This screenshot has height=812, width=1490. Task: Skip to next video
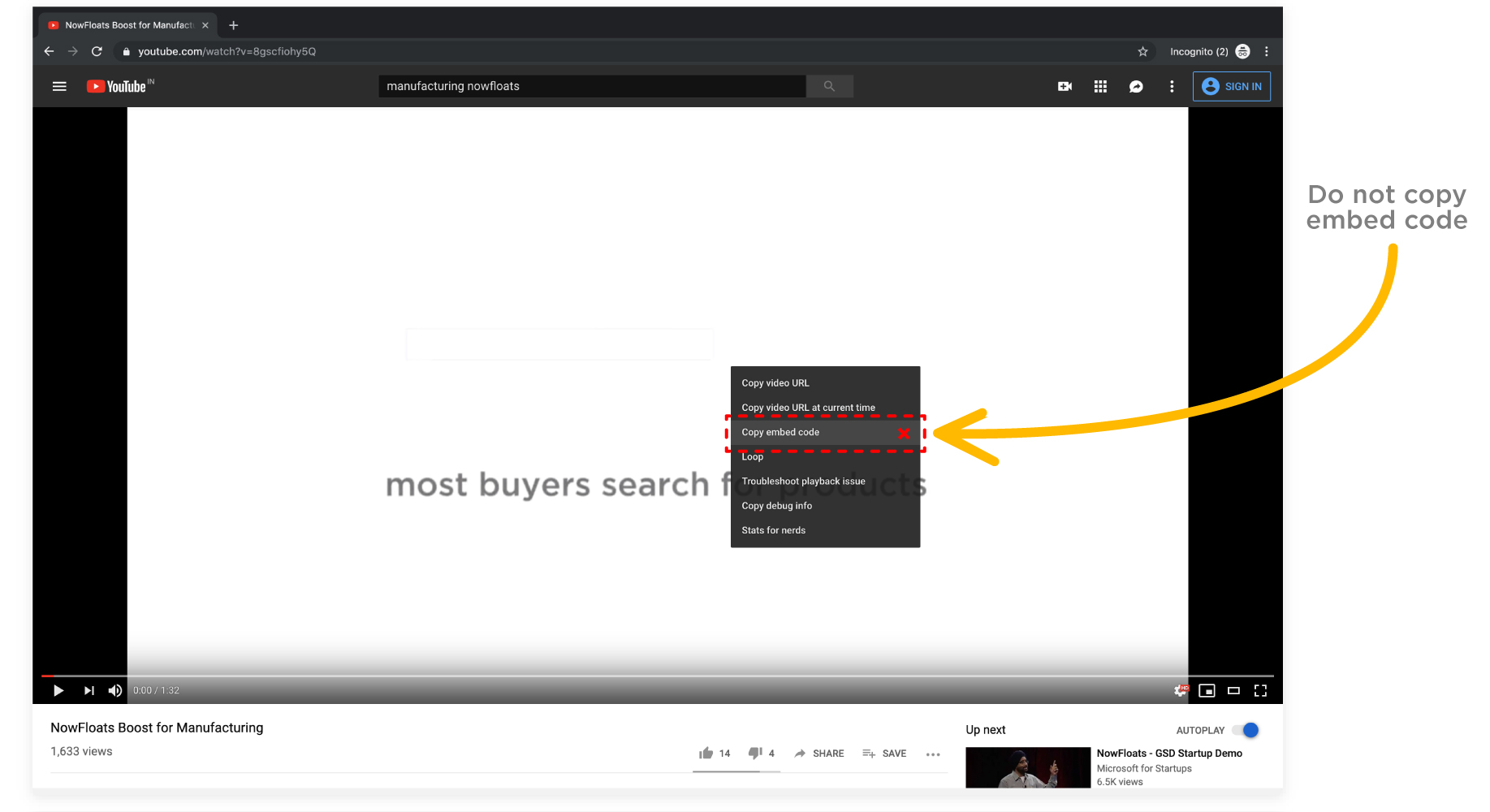(89, 690)
